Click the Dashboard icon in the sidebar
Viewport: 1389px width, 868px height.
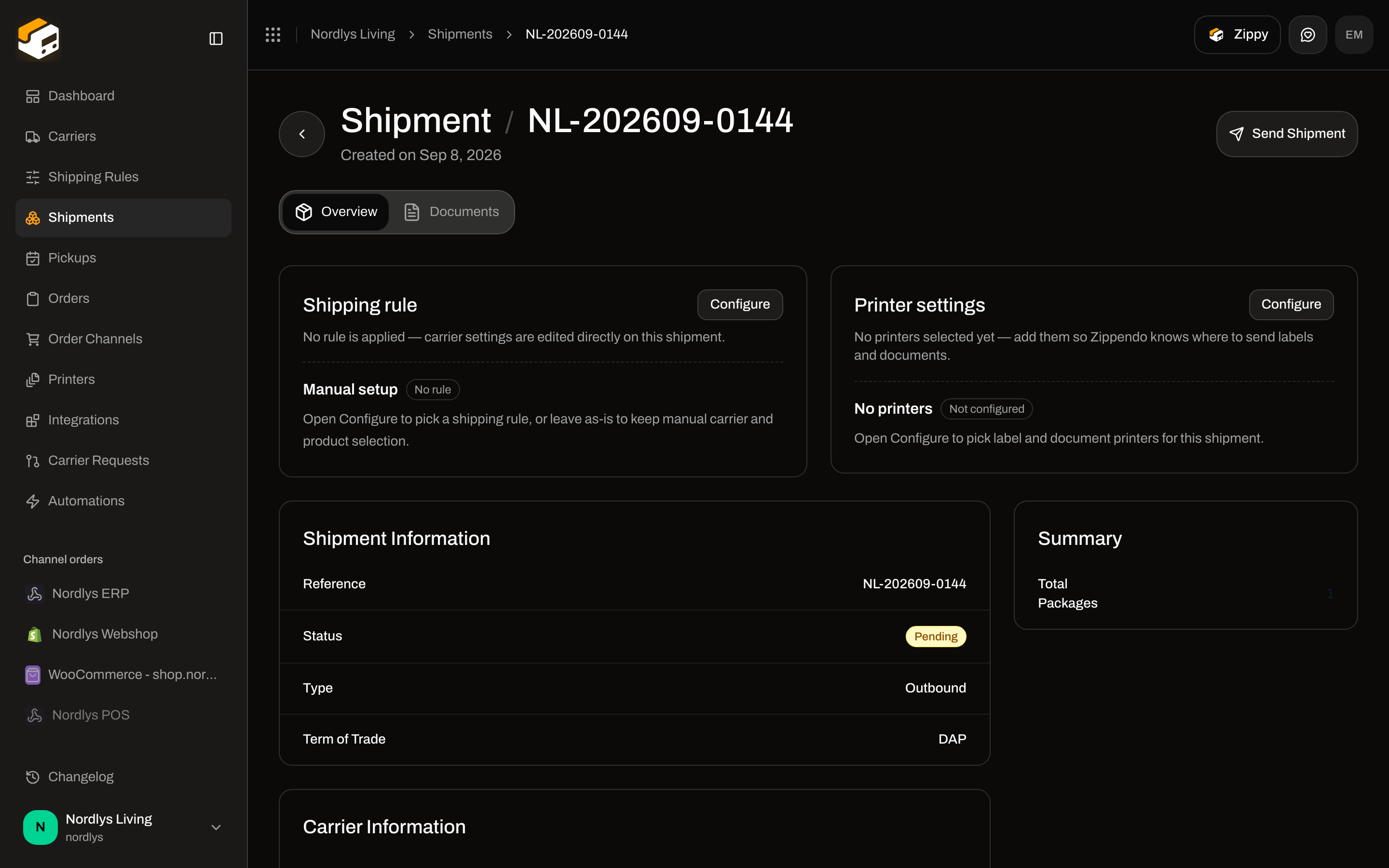33,96
